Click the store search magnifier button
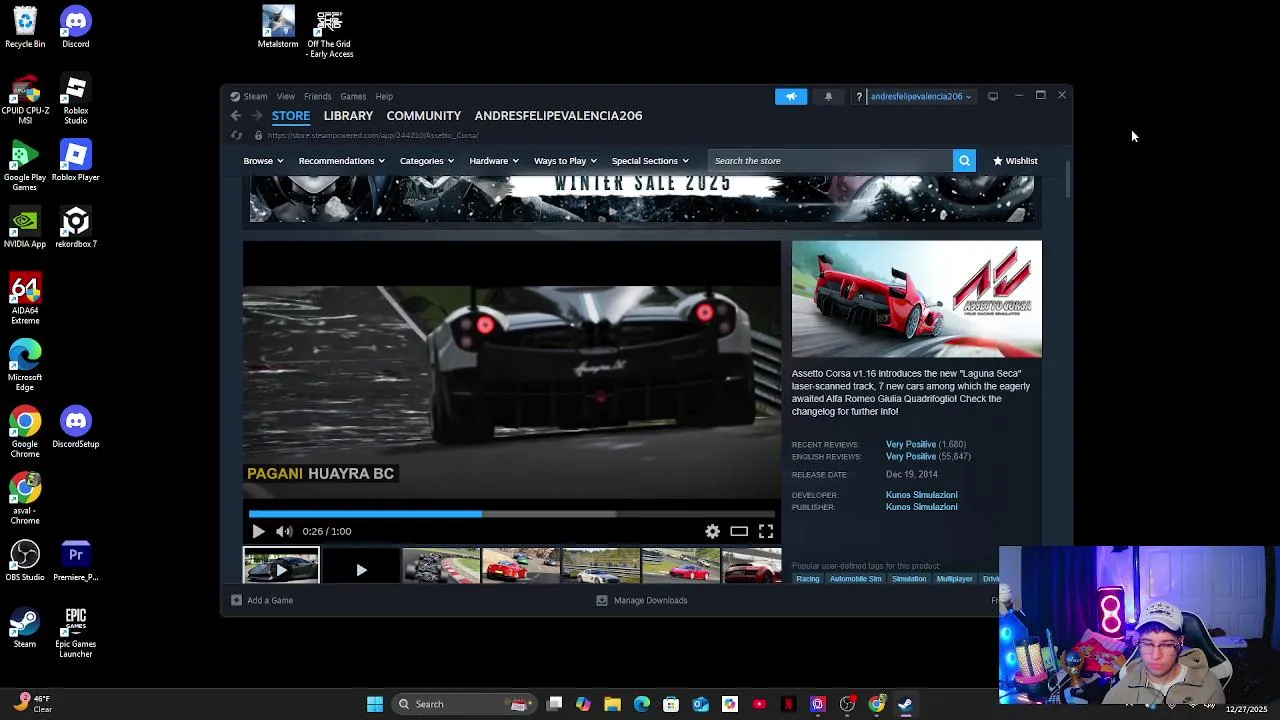The image size is (1280, 720). (x=964, y=161)
